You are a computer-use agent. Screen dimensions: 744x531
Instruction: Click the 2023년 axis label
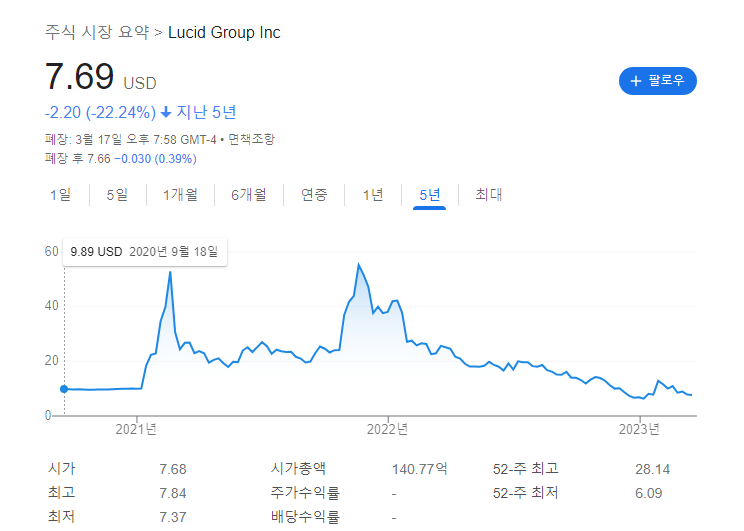point(639,429)
